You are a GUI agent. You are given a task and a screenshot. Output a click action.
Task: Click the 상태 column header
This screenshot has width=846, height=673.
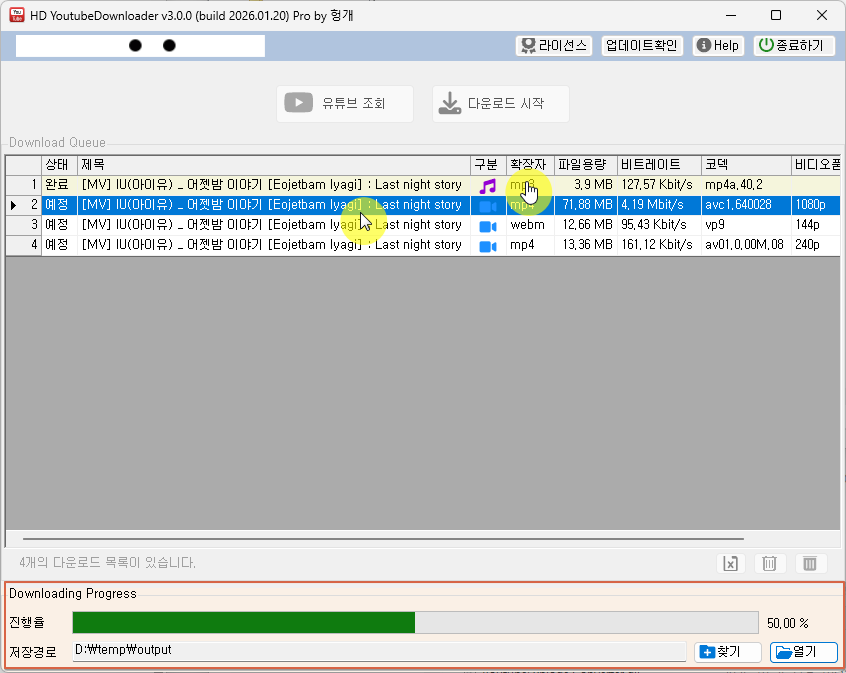pos(59,165)
